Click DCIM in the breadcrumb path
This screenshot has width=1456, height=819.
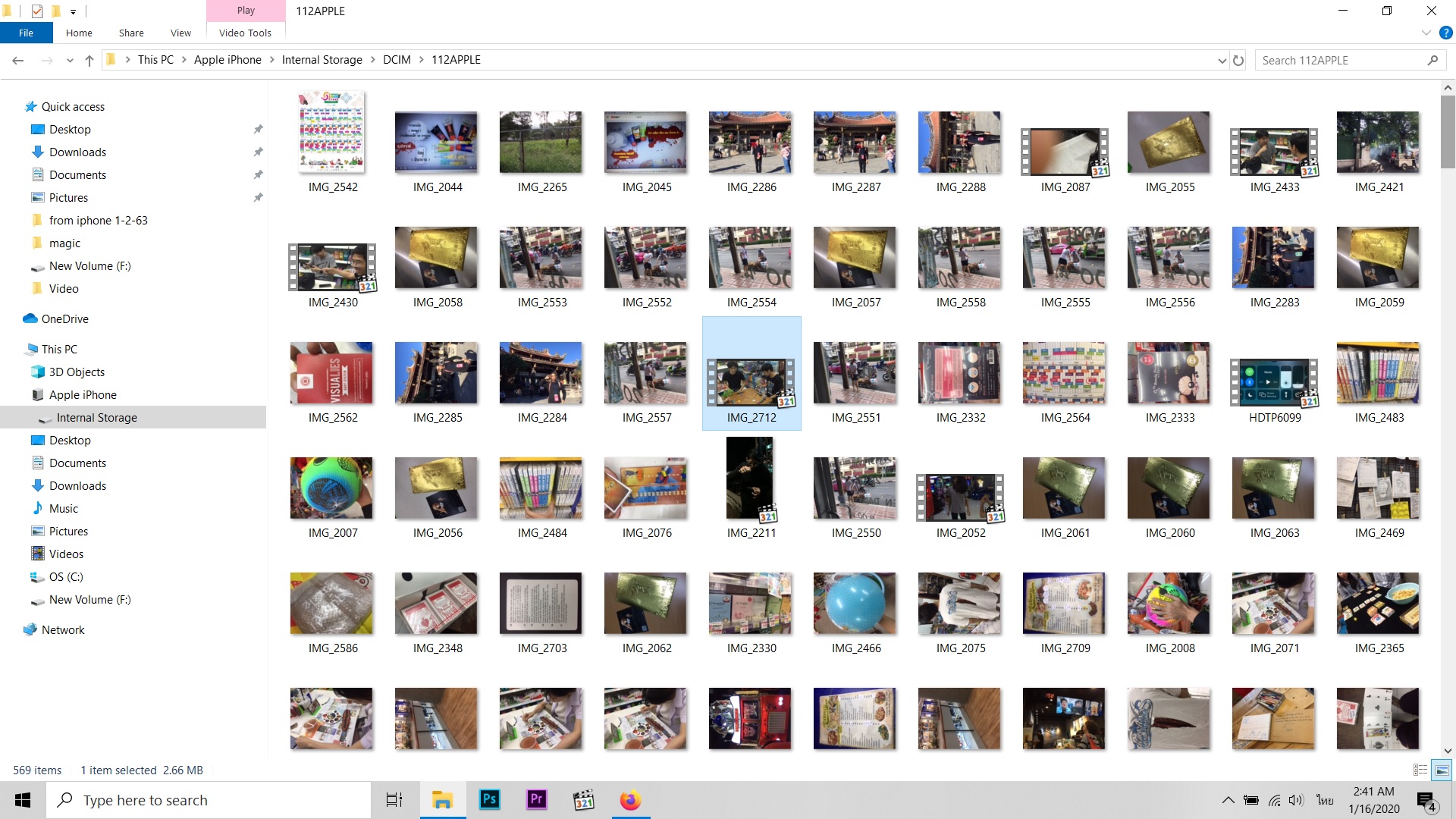(397, 60)
